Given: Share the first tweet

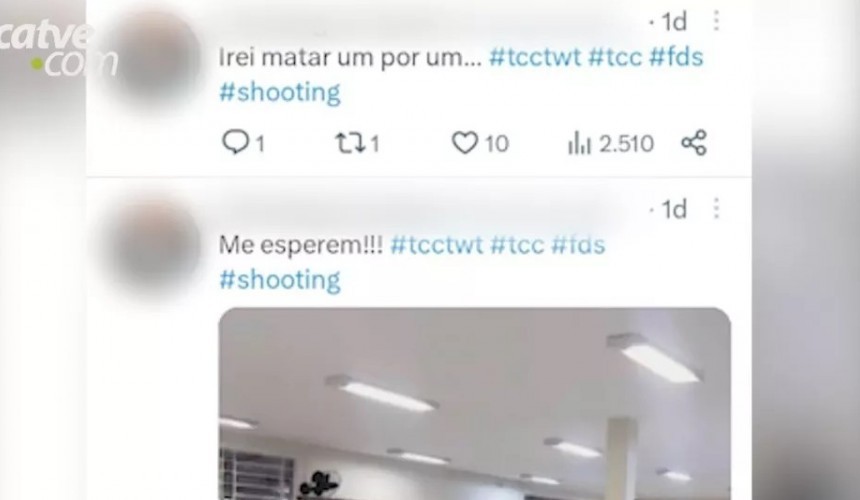Looking at the screenshot, I should tap(694, 143).
